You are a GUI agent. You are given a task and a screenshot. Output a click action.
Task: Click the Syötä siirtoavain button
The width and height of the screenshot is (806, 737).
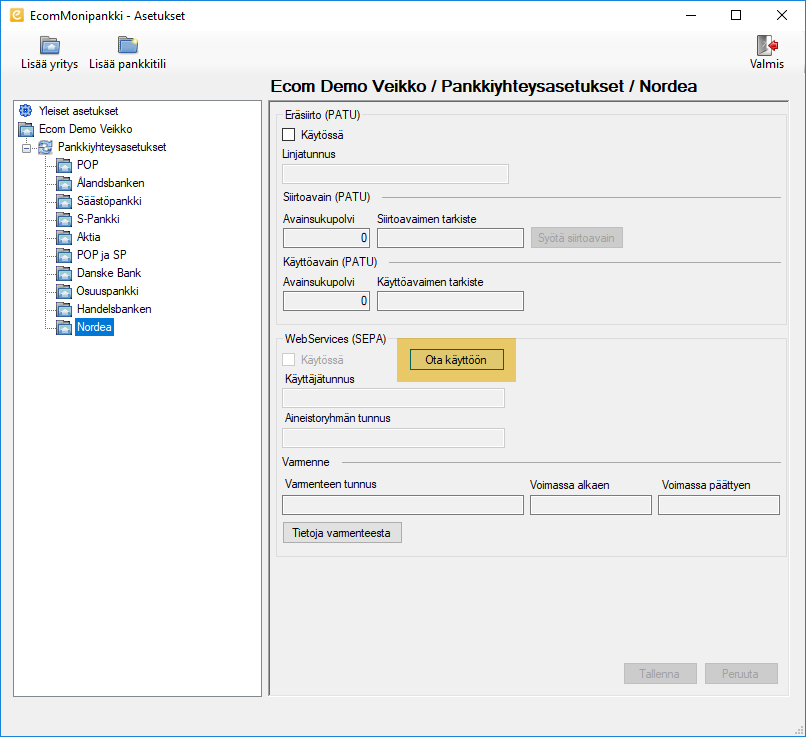(x=576, y=238)
